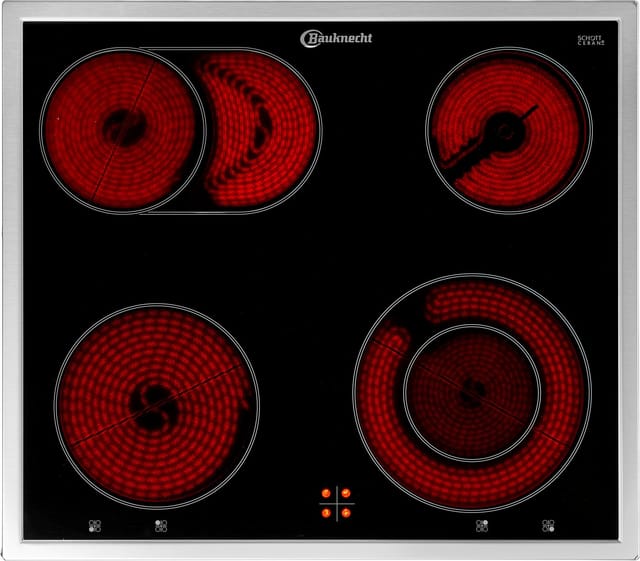Tap the top-left residual heat light
This screenshot has height=561, width=640.
pos(326,493)
